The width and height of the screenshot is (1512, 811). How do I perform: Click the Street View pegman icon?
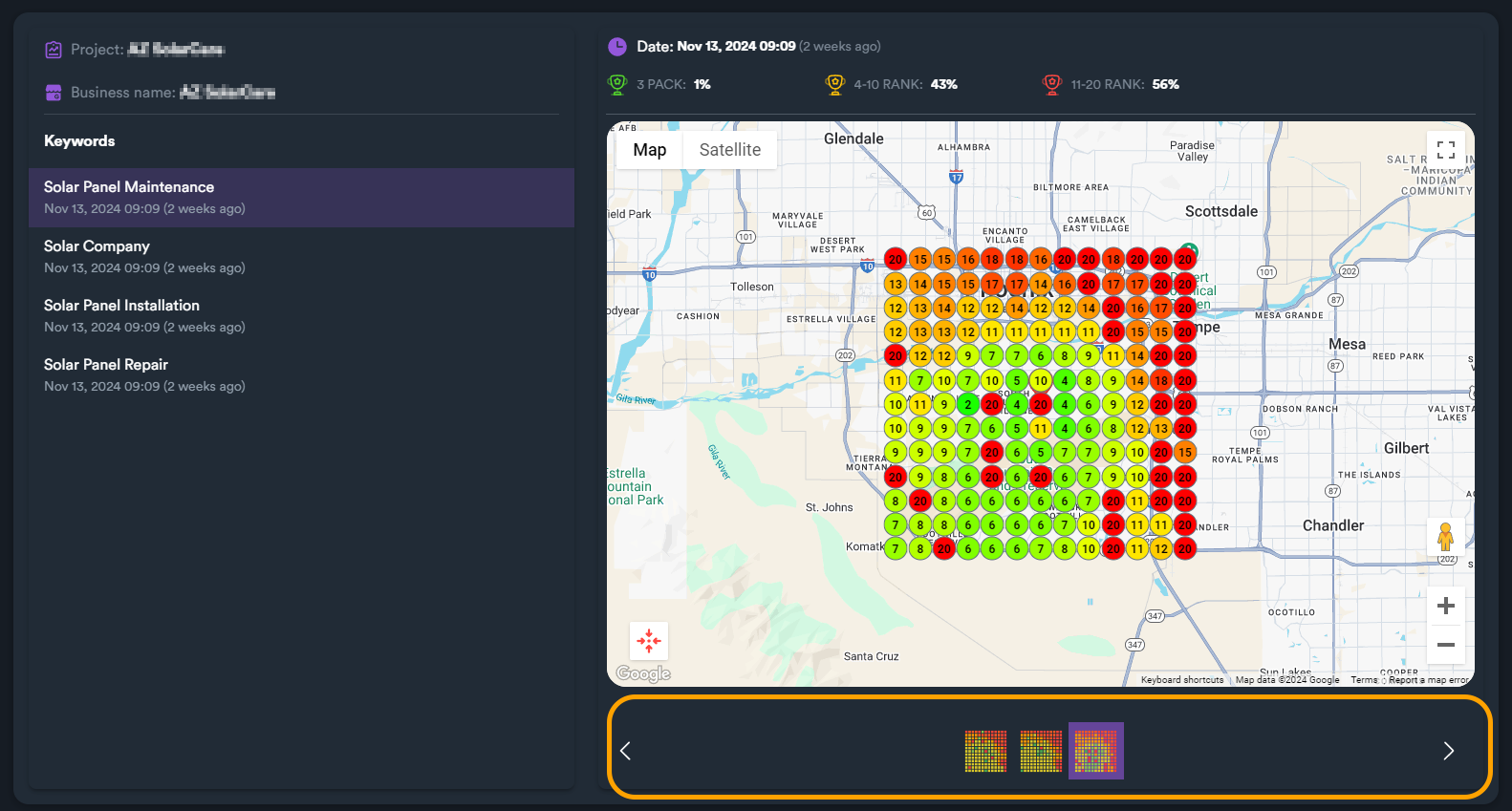click(x=1445, y=538)
